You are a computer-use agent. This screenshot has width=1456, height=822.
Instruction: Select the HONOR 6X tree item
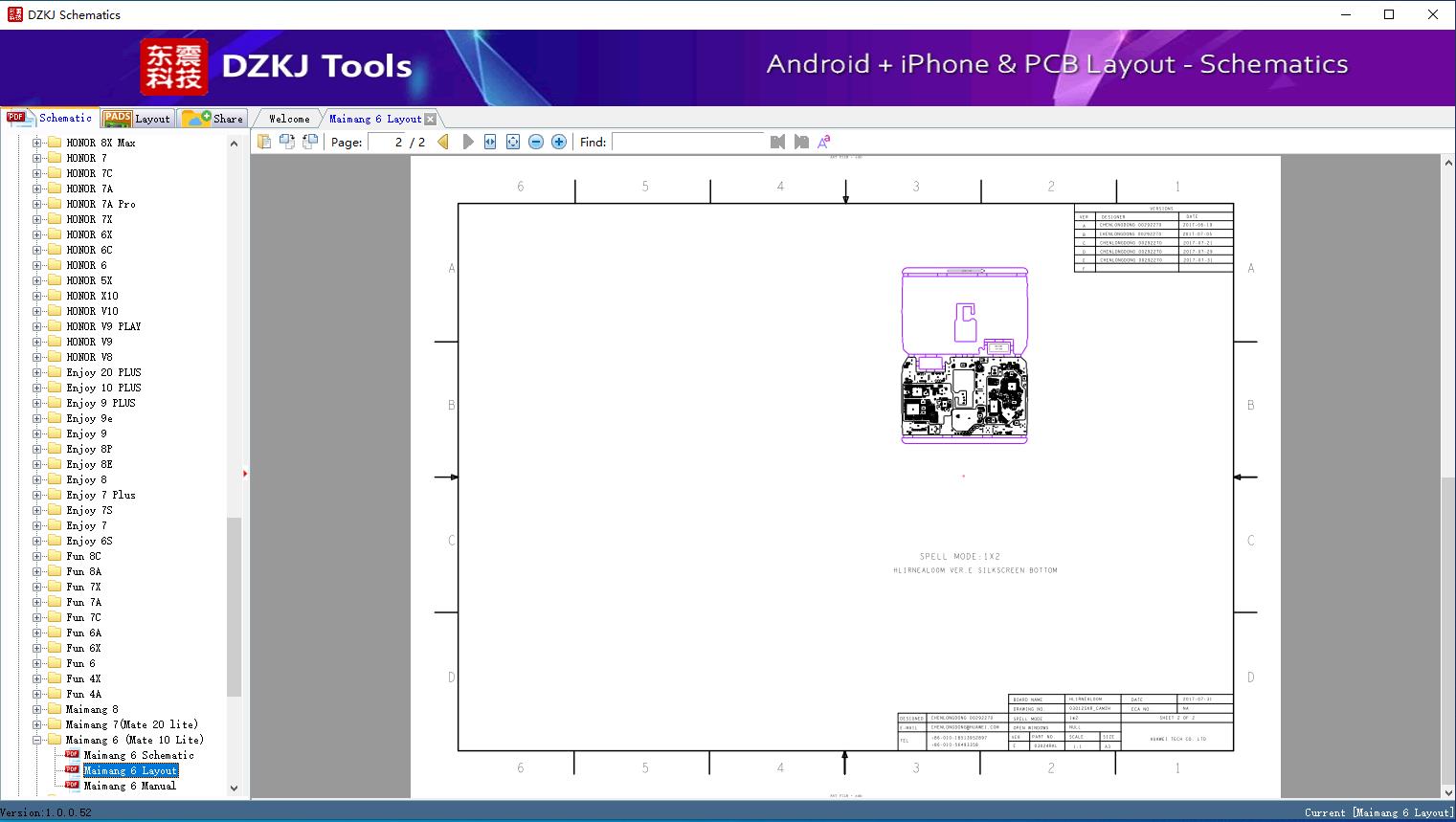89,234
